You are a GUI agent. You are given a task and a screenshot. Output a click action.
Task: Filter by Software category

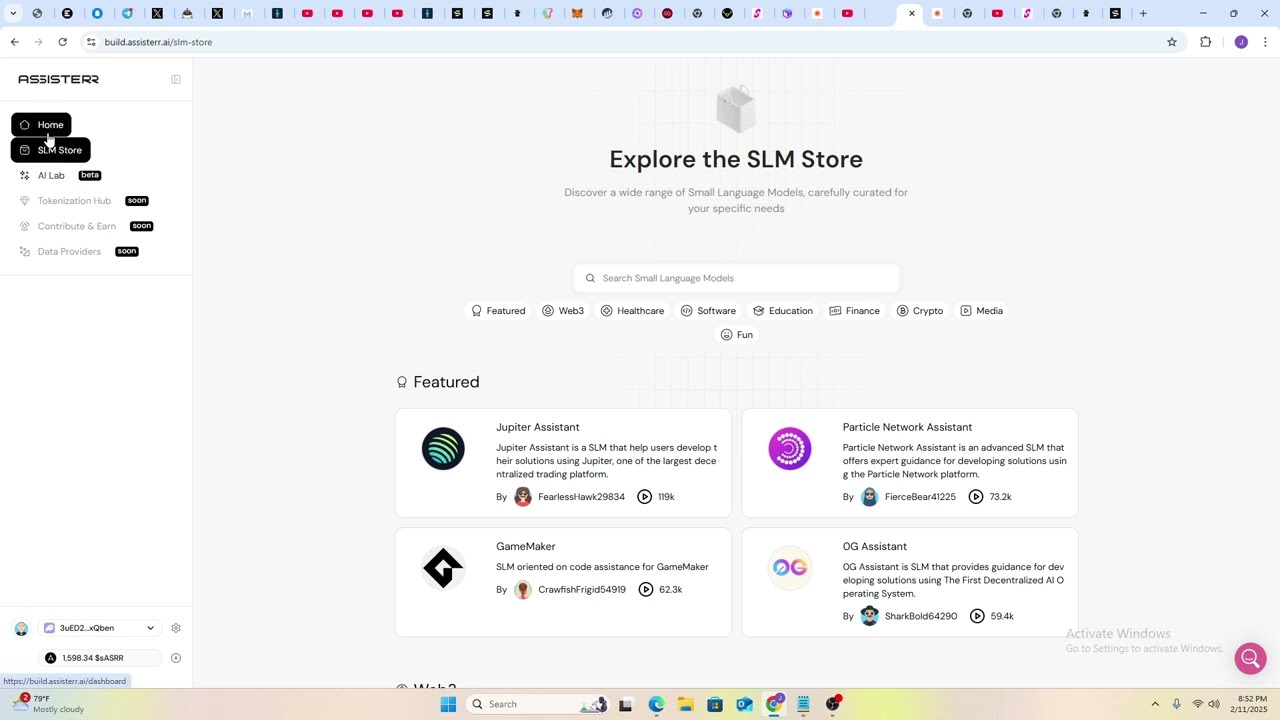[x=708, y=311]
